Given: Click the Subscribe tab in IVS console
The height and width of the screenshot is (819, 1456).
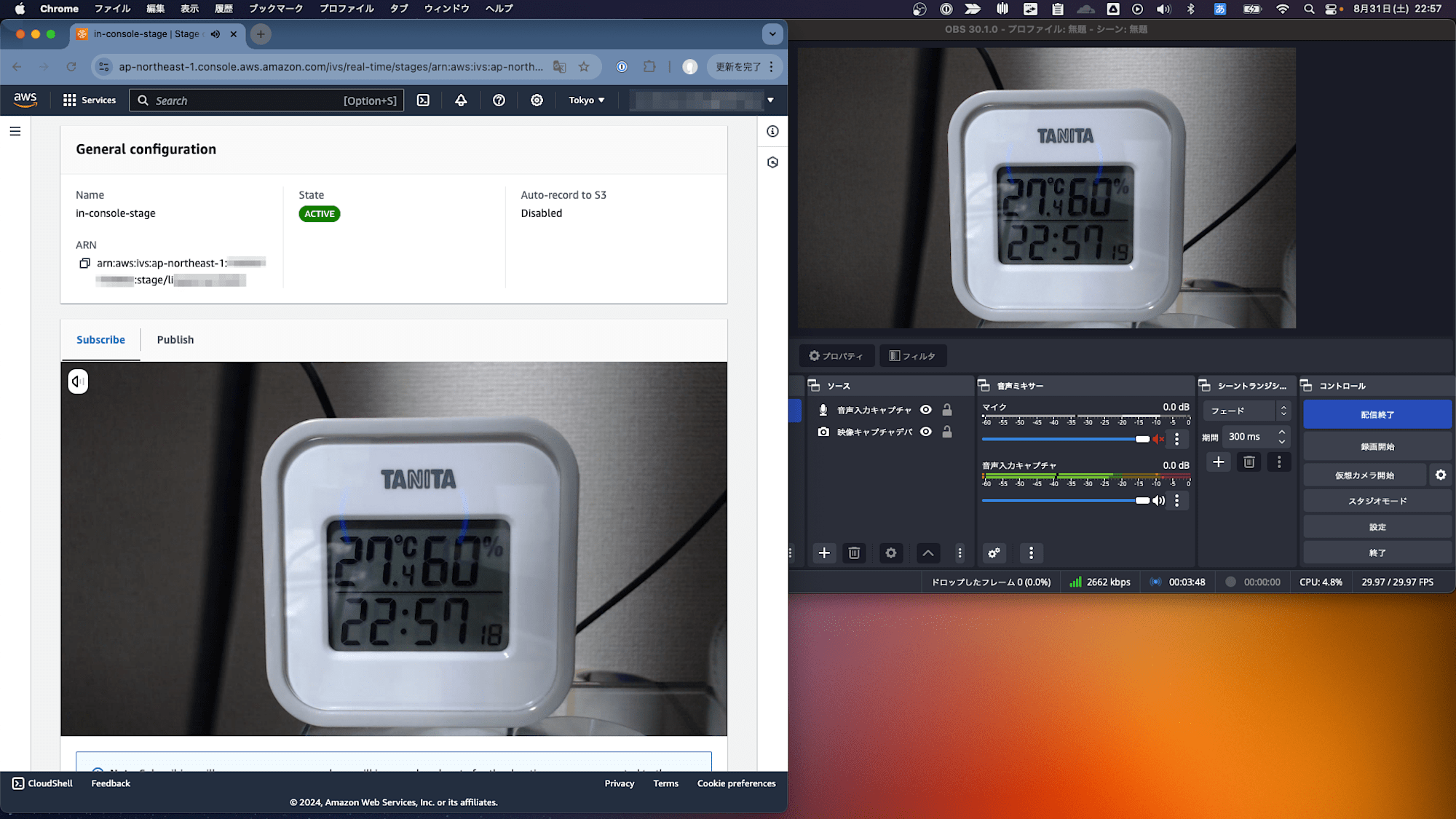Looking at the screenshot, I should [100, 339].
